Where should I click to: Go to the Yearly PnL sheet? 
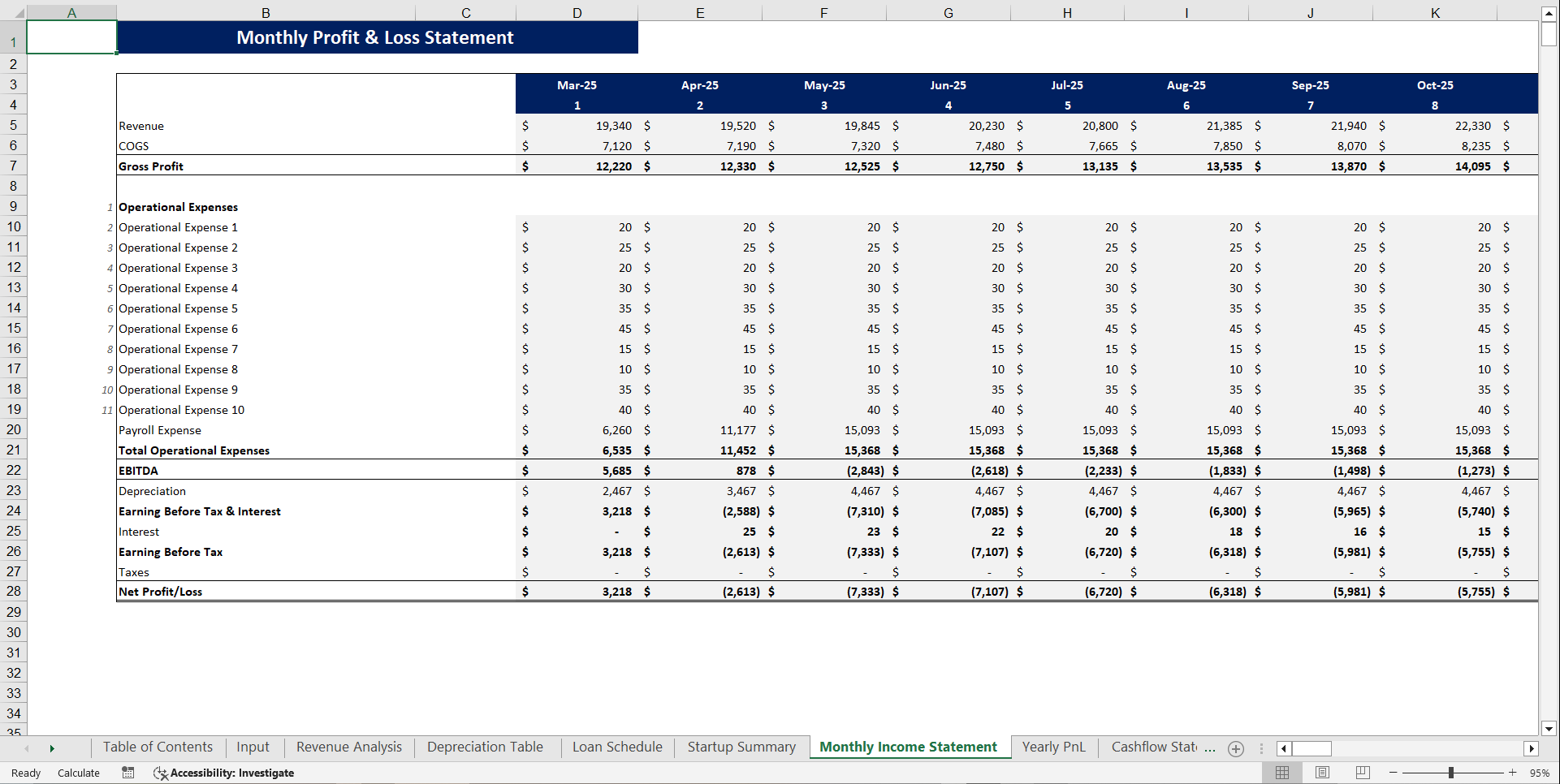click(x=1053, y=747)
